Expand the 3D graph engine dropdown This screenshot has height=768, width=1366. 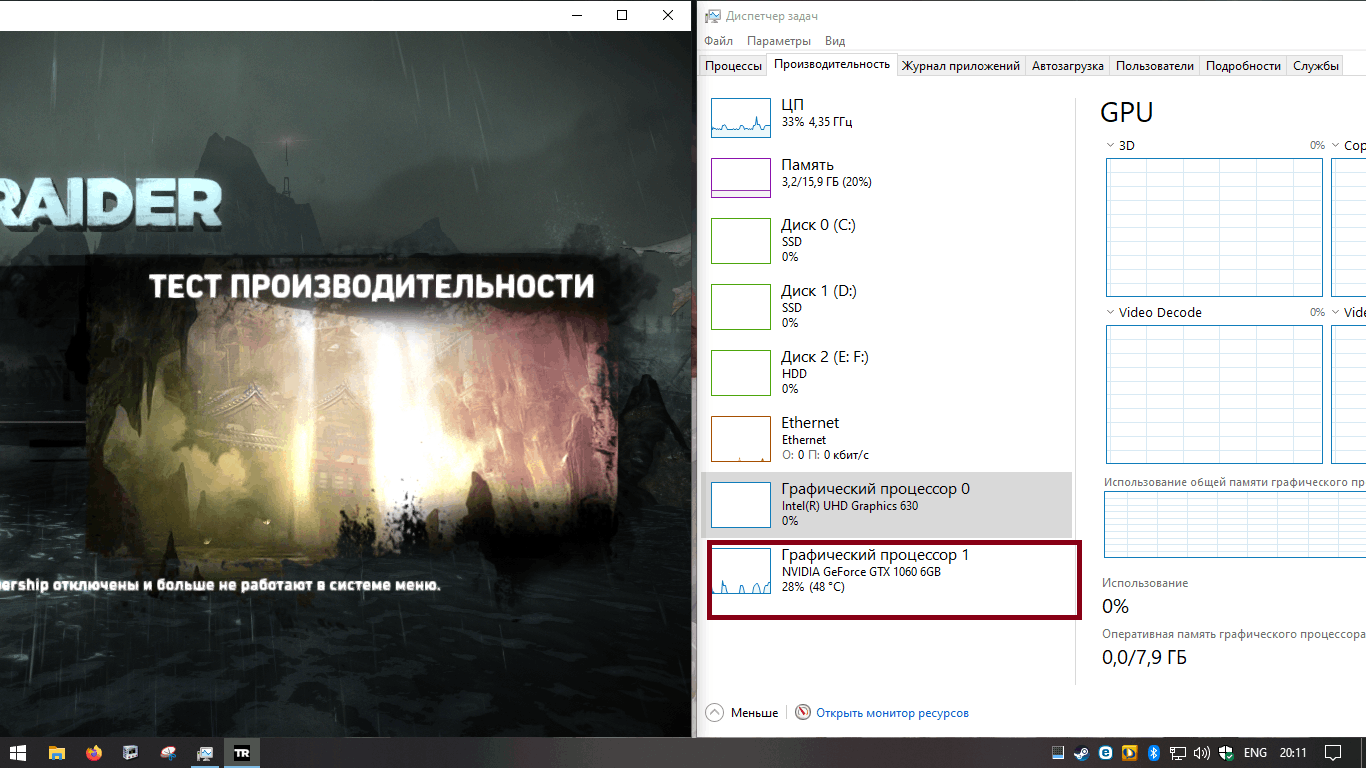[1111, 146]
